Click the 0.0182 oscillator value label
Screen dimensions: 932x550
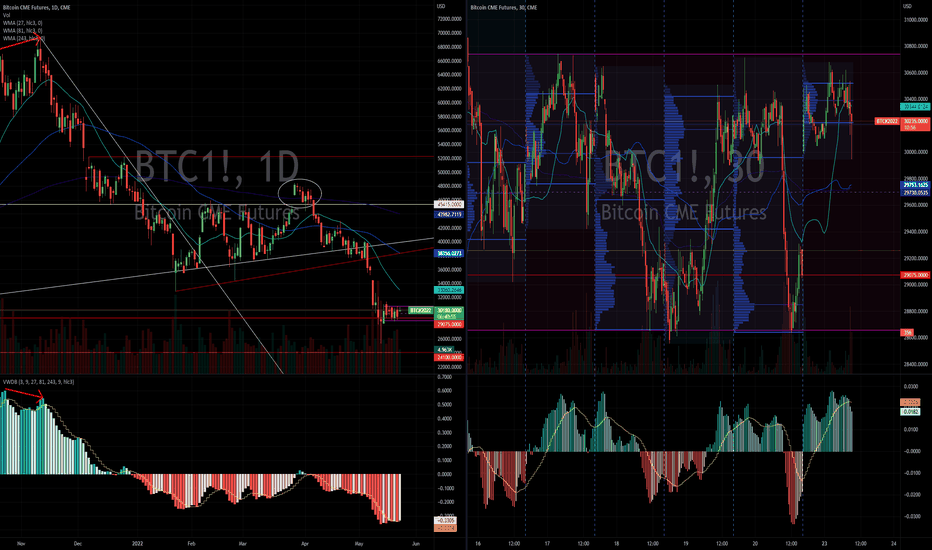pos(911,411)
